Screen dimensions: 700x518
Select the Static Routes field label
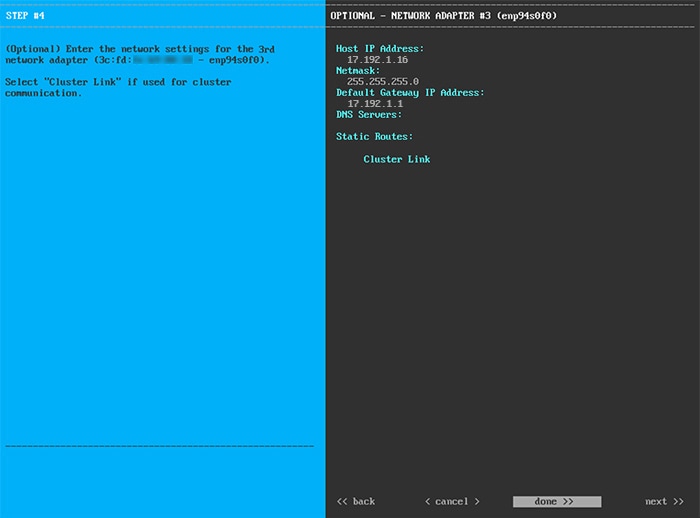(x=374, y=137)
